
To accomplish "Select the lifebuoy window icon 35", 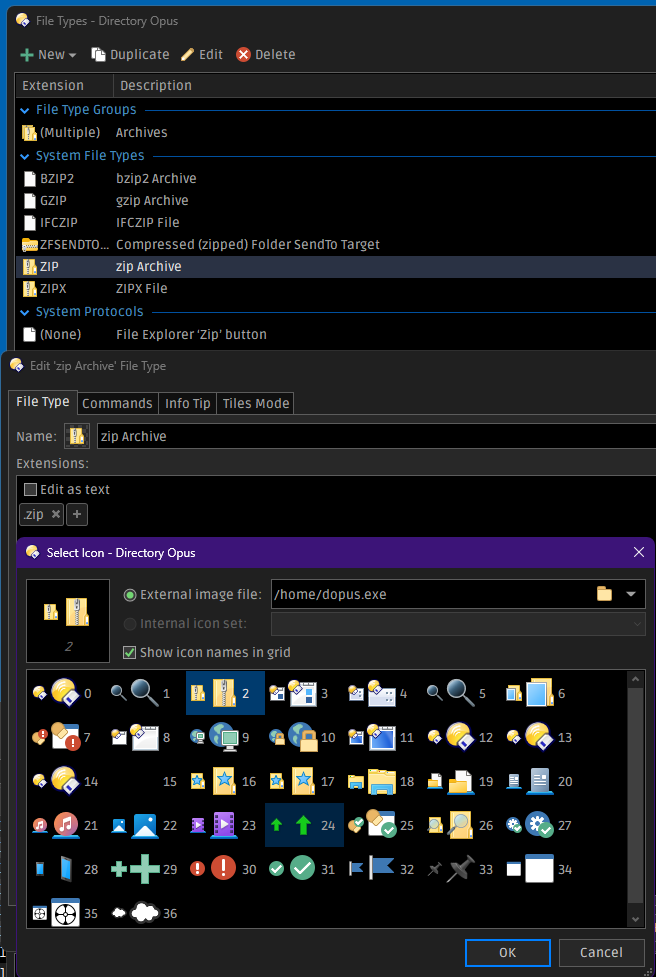I will point(65,913).
